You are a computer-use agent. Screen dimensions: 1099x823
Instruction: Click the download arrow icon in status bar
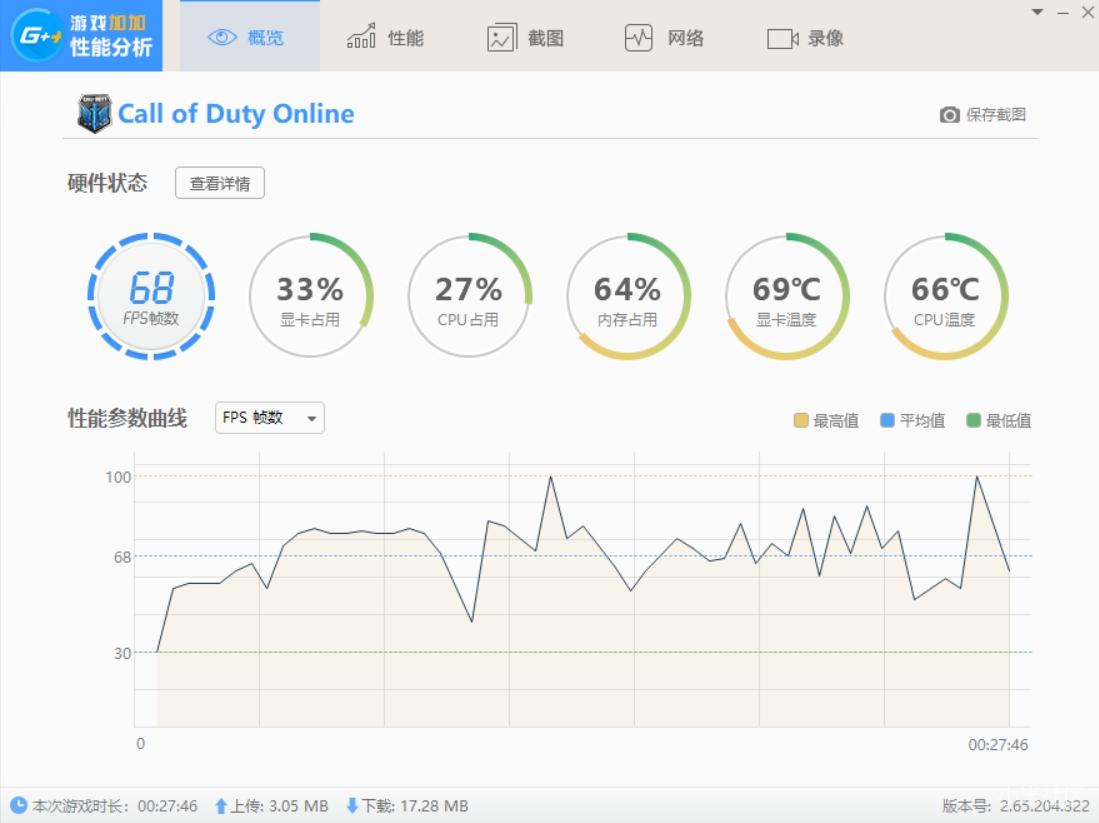353,806
